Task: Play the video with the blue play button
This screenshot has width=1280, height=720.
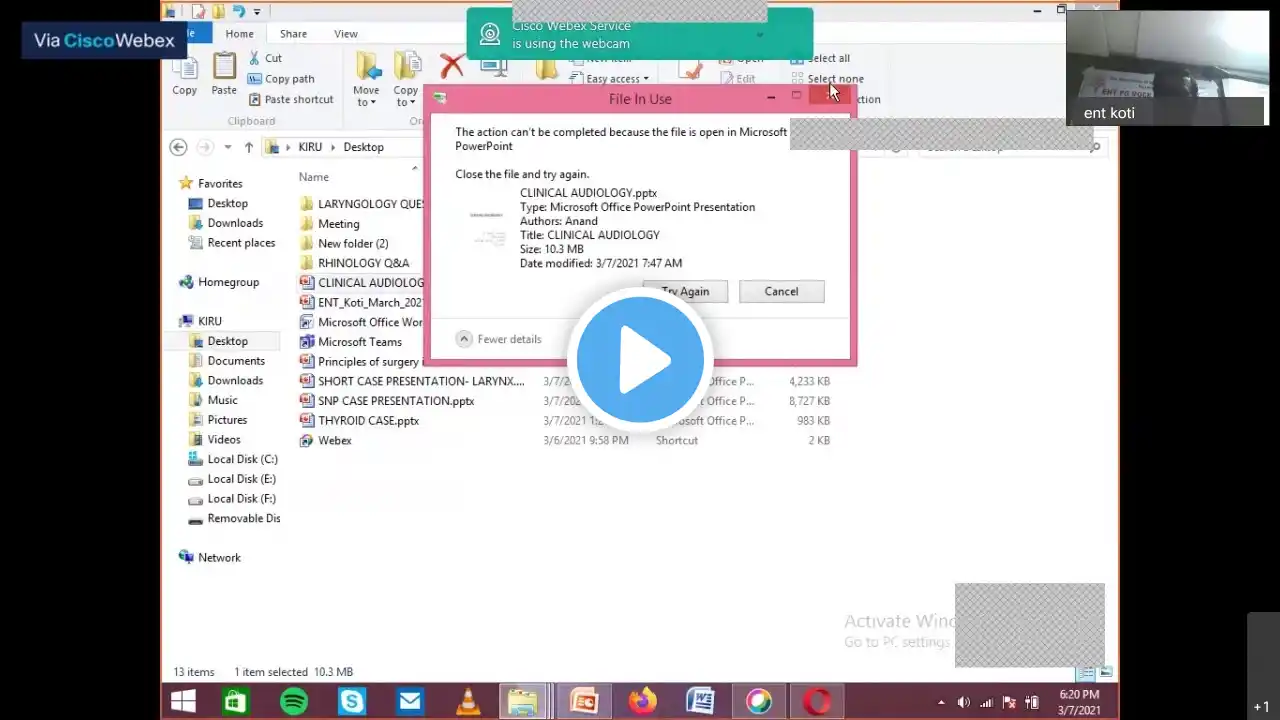Action: [x=640, y=360]
